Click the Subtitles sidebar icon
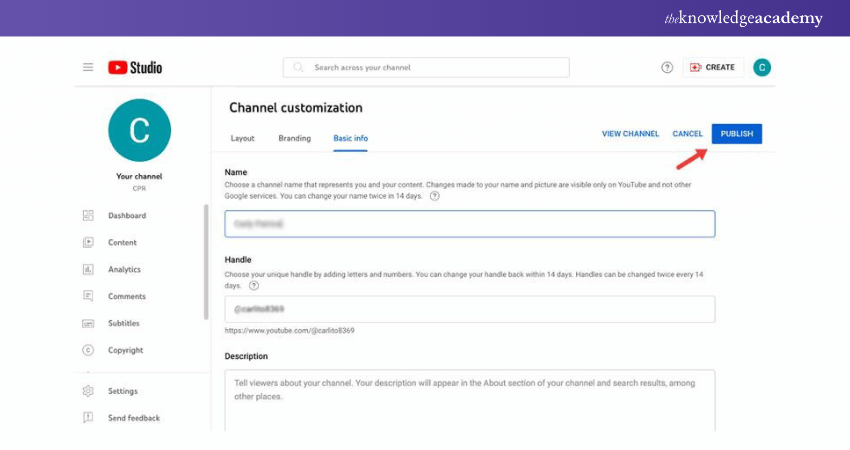 88,323
